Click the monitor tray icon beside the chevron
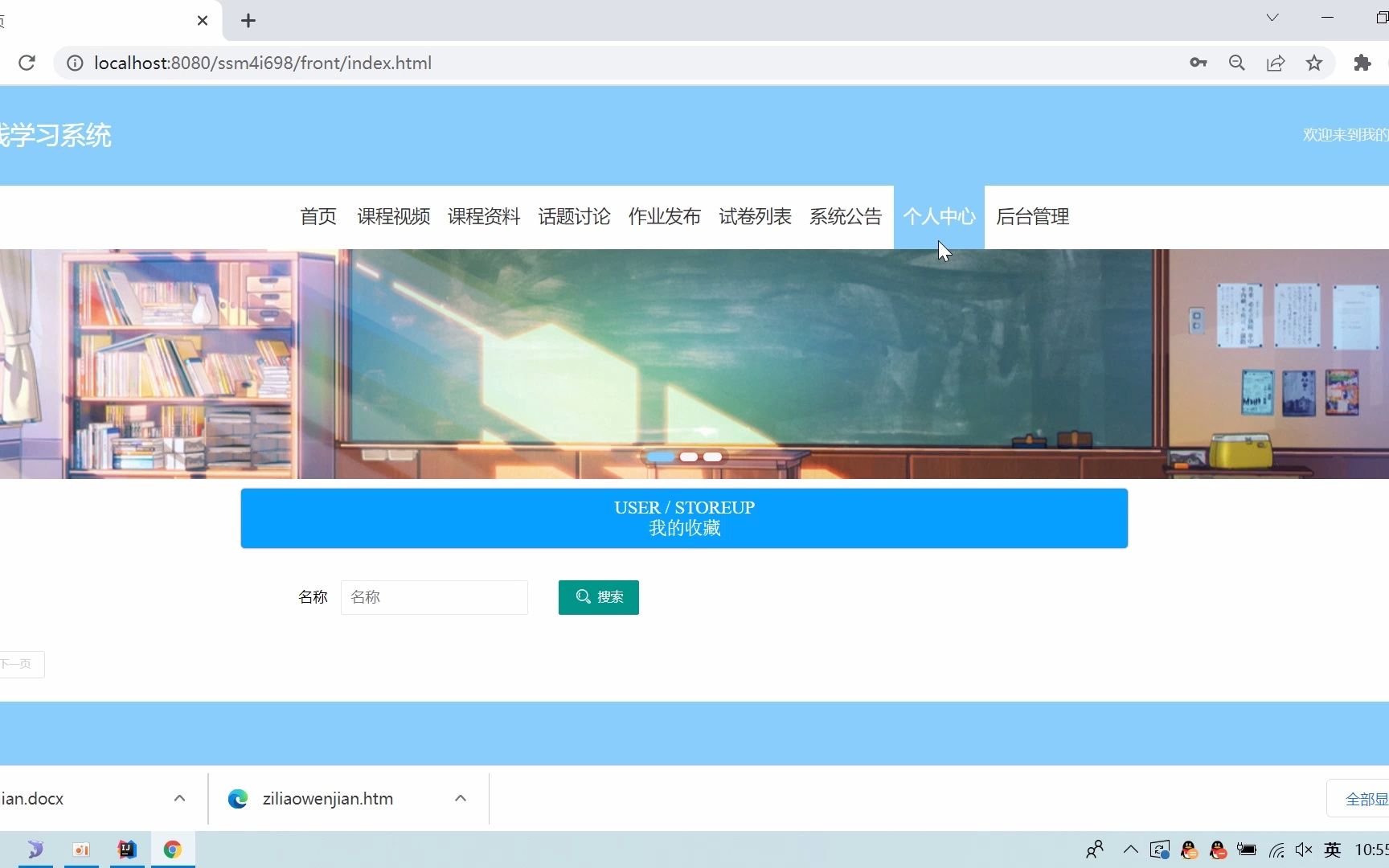Viewport: 1389px width, 868px height. click(x=1160, y=850)
